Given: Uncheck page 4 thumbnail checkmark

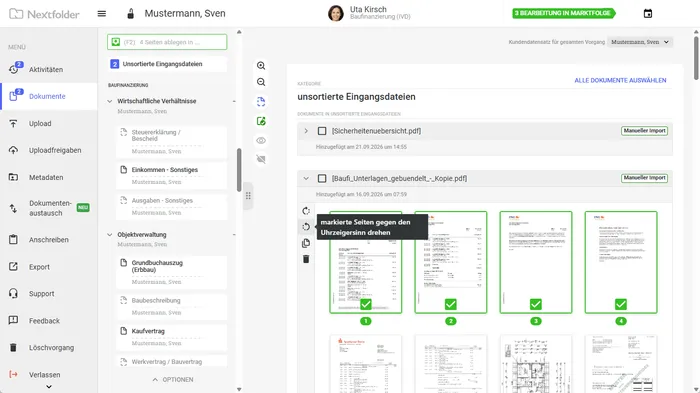Looking at the screenshot, I should (621, 304).
